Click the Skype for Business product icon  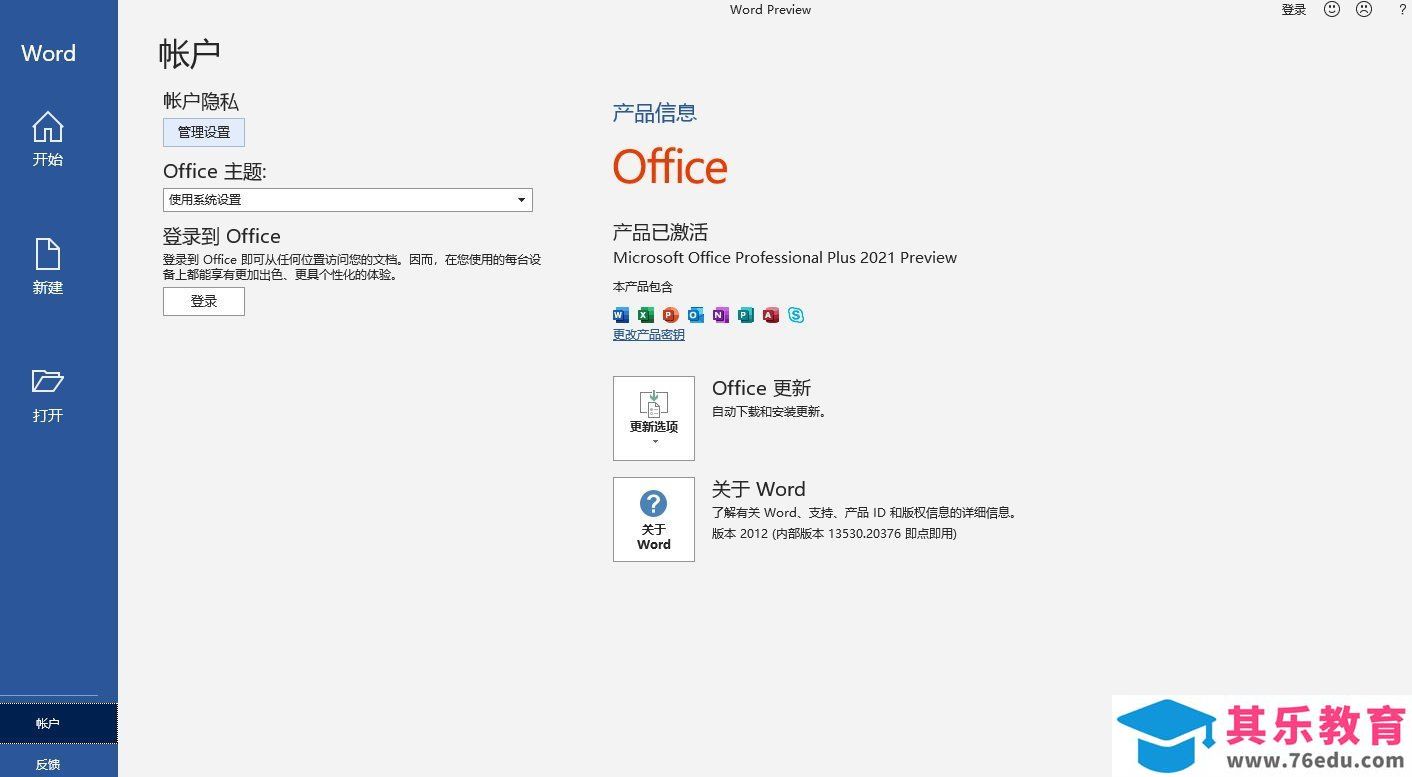click(796, 315)
